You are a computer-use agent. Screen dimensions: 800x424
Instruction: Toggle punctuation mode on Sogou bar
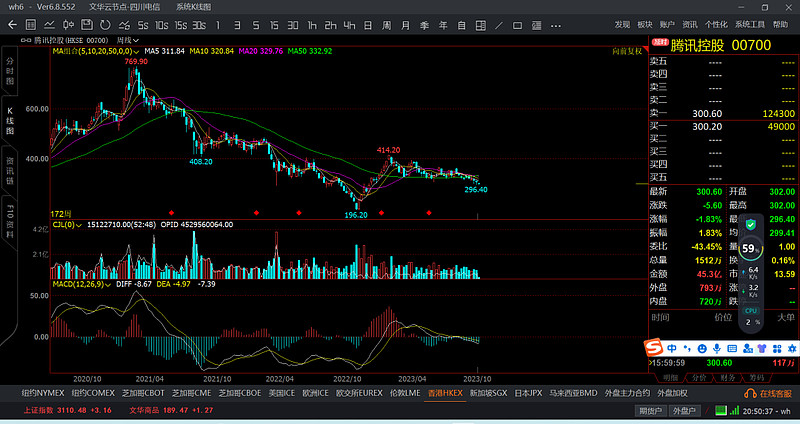(x=687, y=348)
